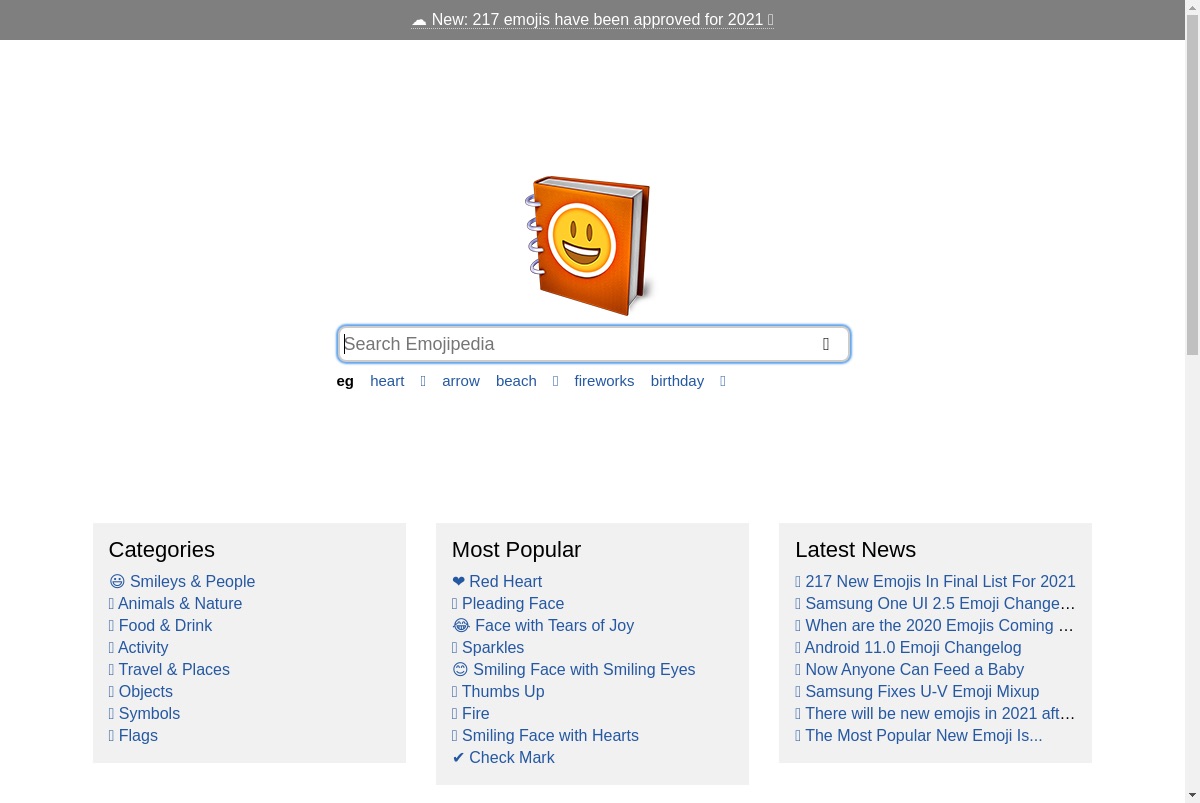The image size is (1200, 803).
Task: Select the fireworks example search
Action: point(604,381)
